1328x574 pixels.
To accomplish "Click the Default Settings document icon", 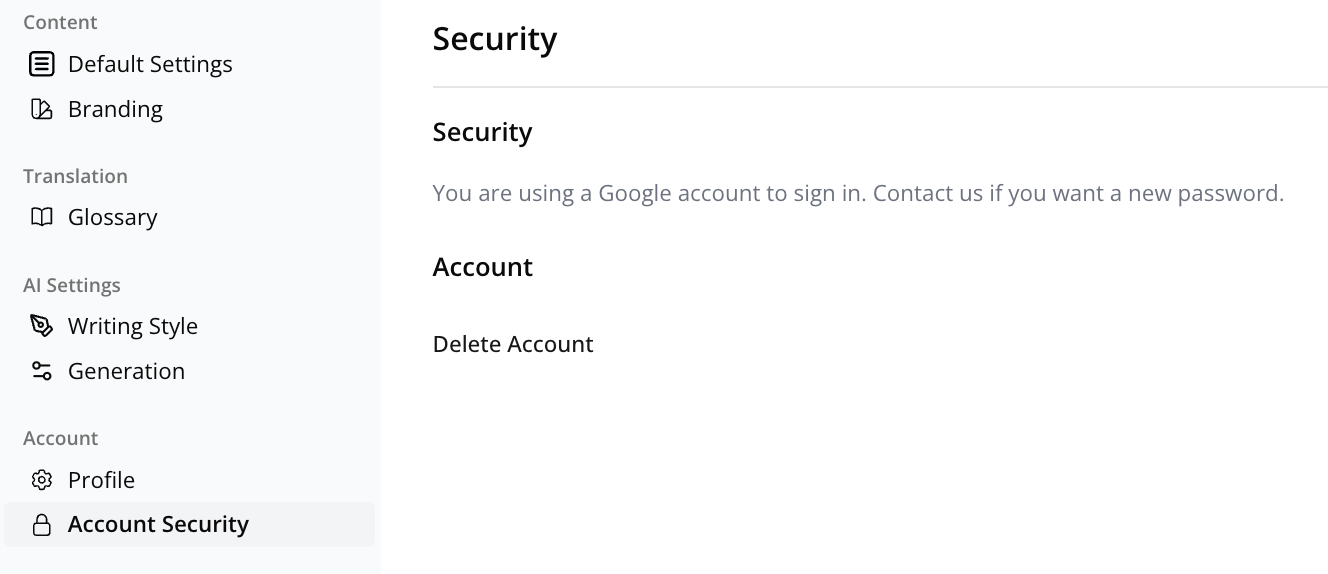I will pyautogui.click(x=42, y=65).
